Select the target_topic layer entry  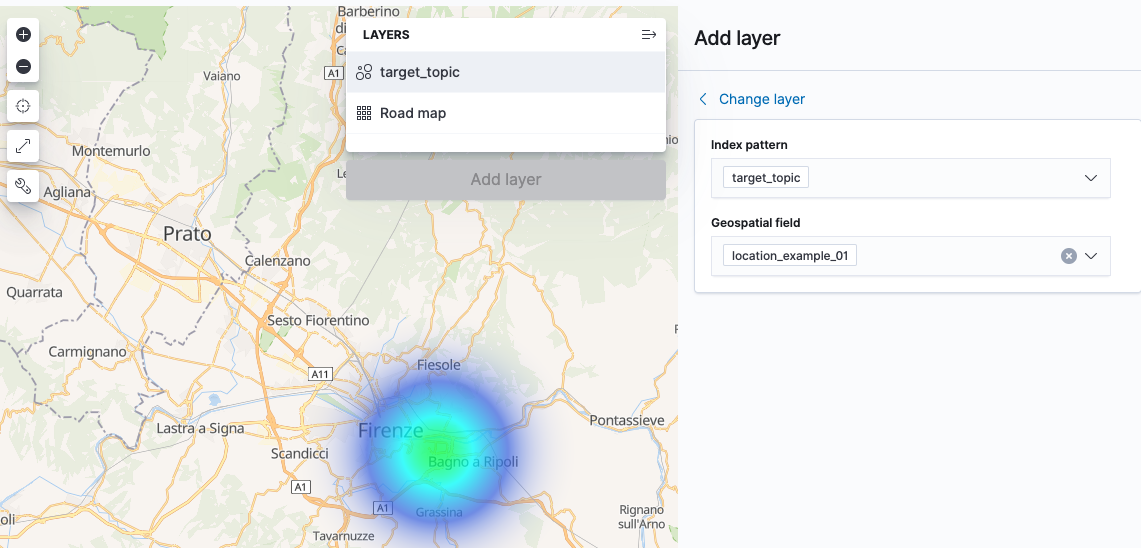click(420, 72)
